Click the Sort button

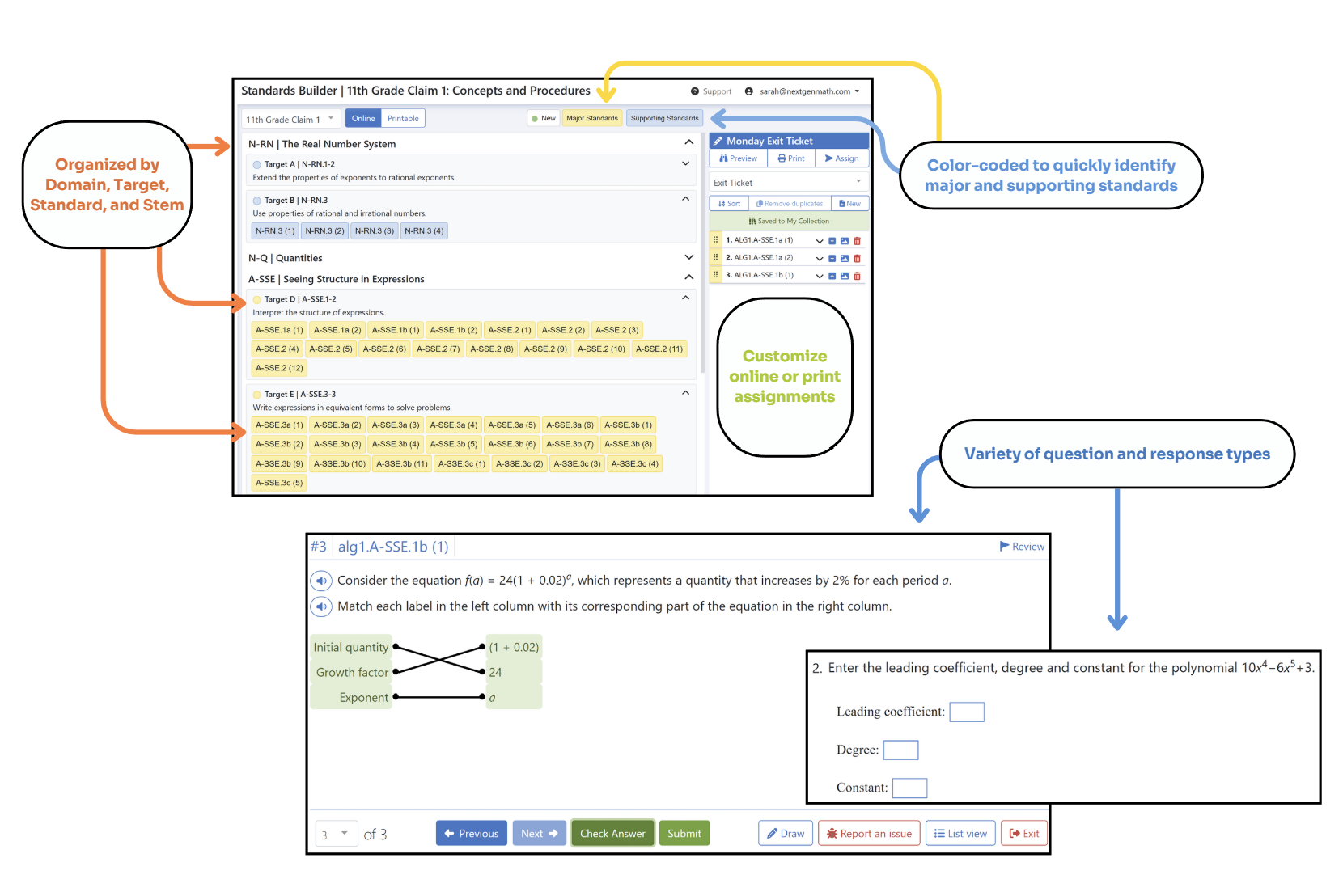[x=729, y=204]
